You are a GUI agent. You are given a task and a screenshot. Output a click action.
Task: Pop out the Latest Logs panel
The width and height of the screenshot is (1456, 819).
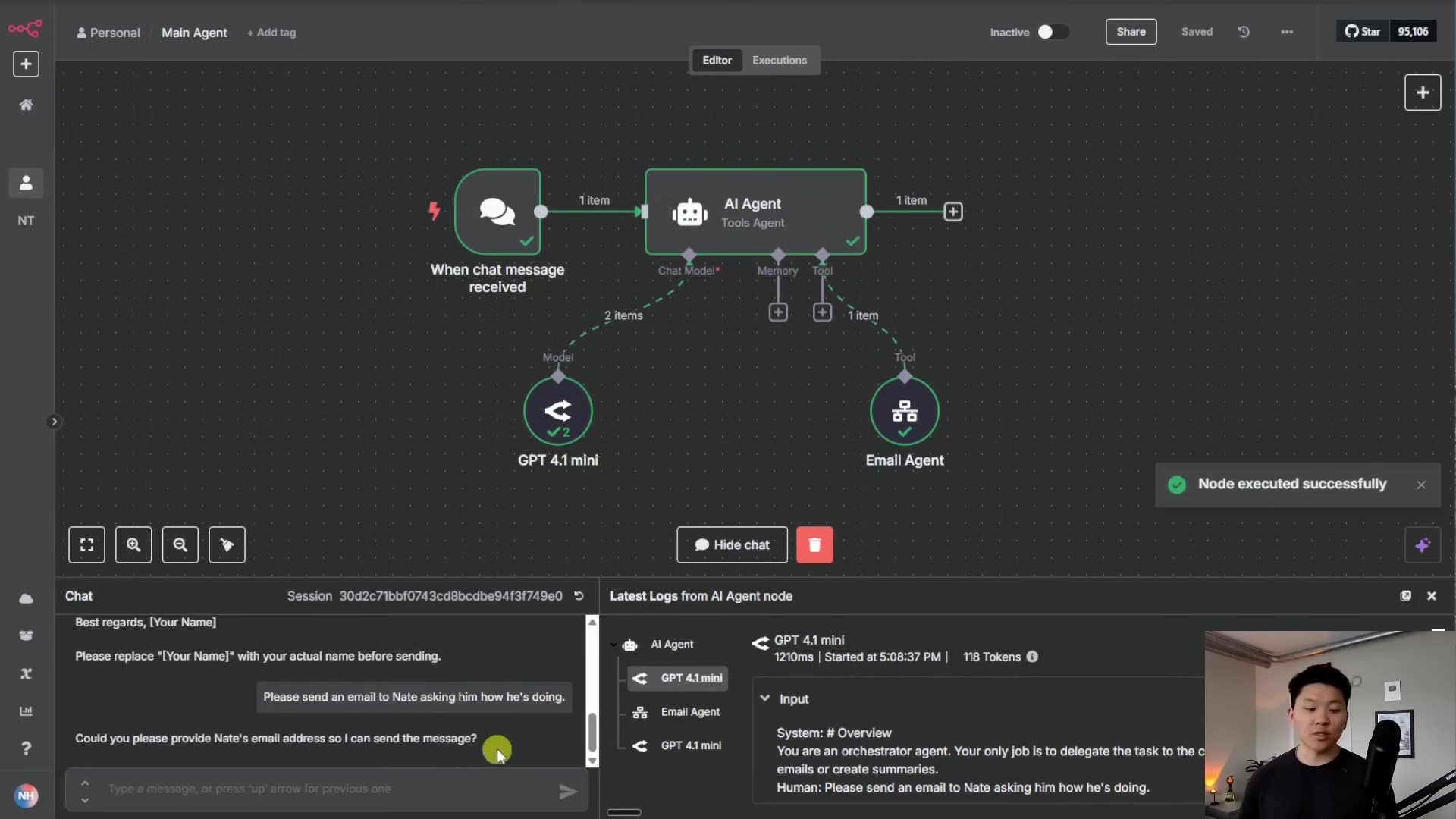pyautogui.click(x=1405, y=596)
